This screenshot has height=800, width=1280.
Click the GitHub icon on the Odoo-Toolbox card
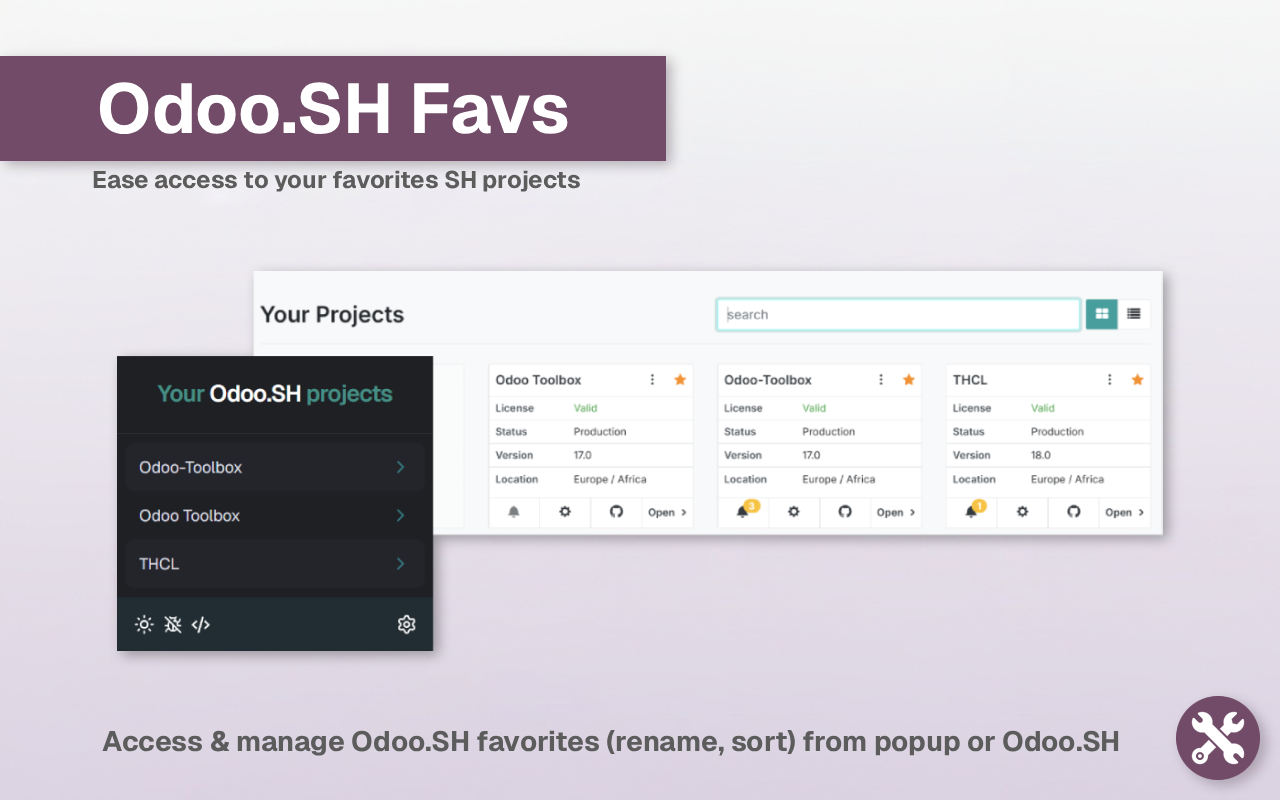pos(845,512)
